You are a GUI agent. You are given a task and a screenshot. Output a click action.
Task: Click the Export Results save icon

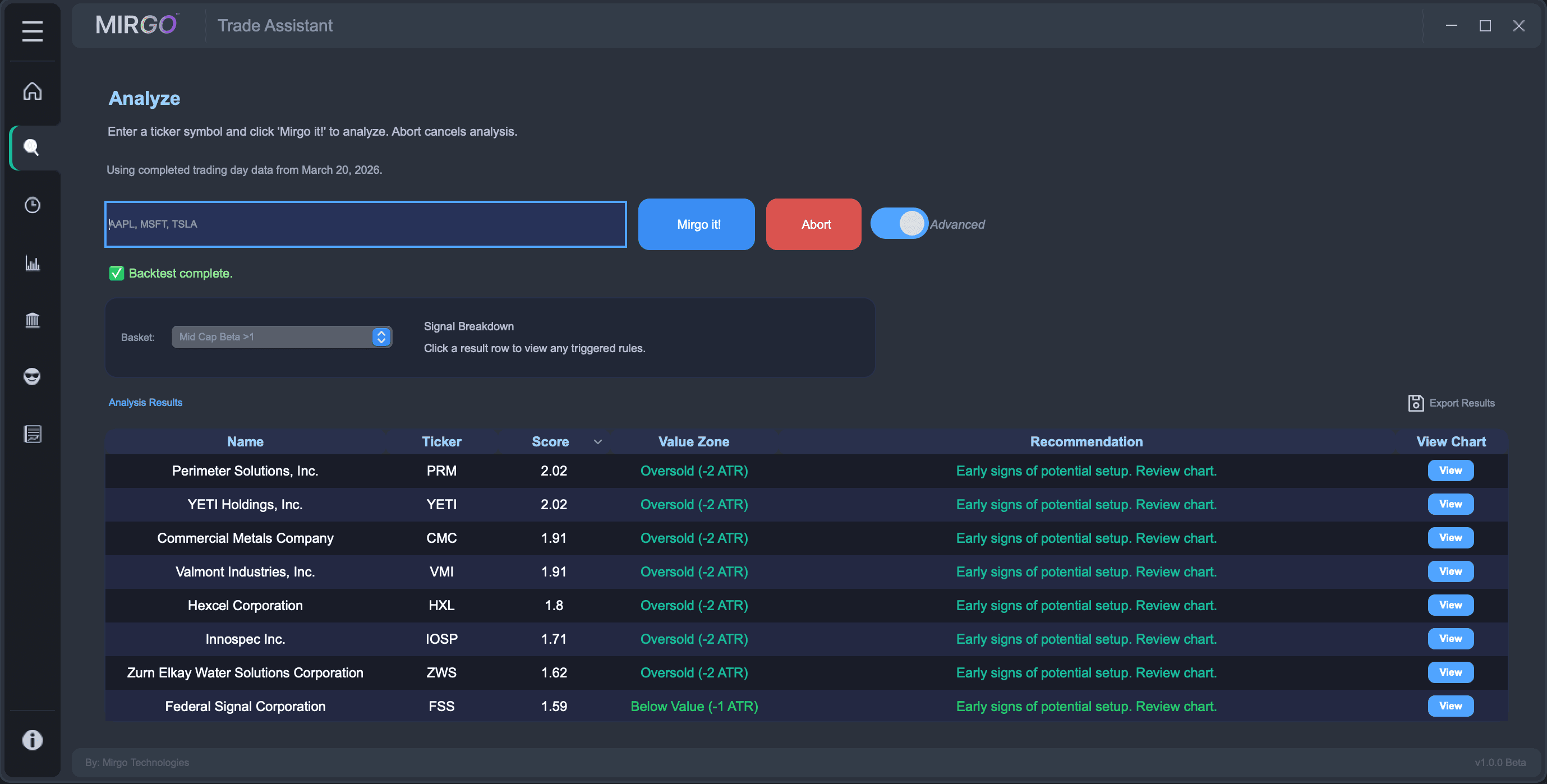[x=1416, y=403]
